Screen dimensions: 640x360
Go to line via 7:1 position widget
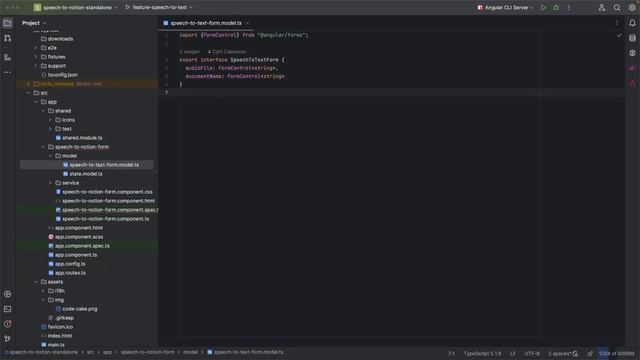click(x=451, y=353)
